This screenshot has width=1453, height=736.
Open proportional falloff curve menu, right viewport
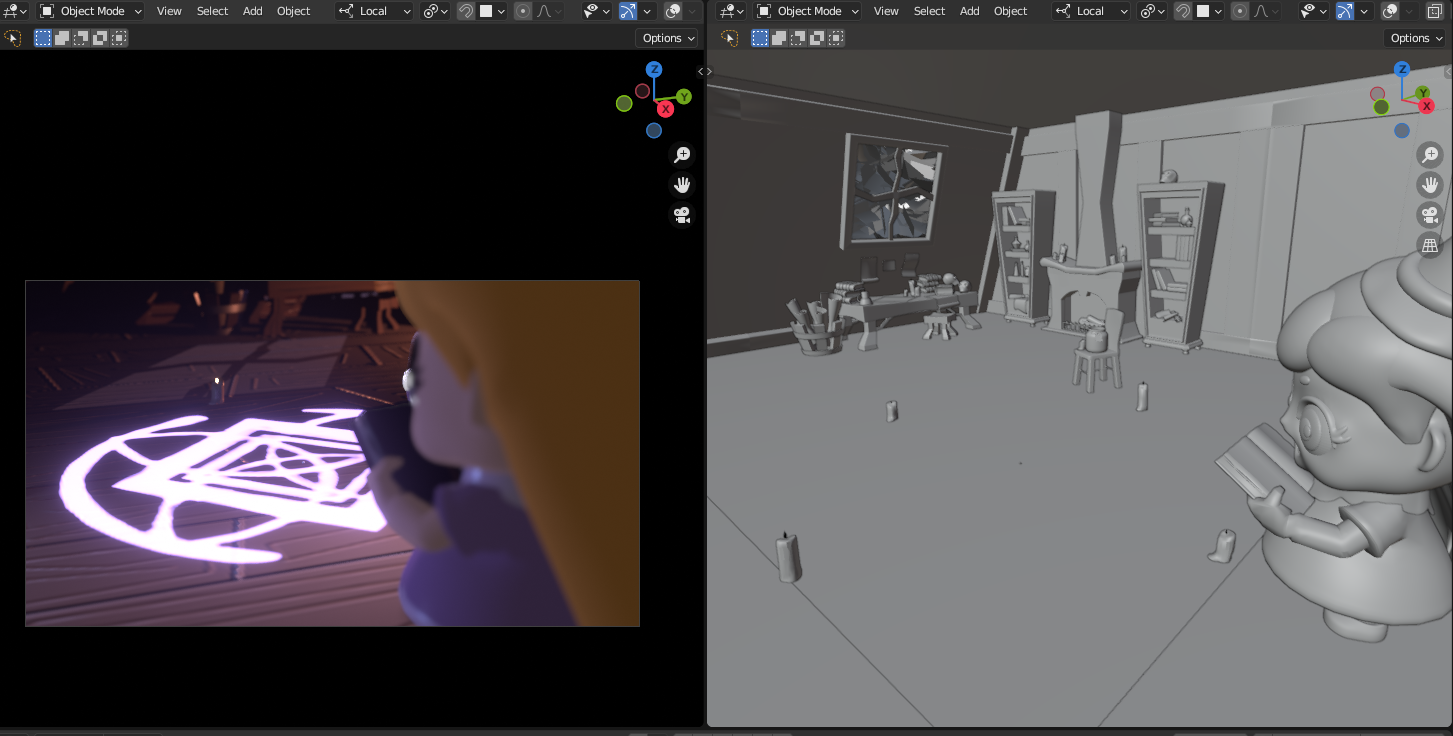pos(1266,11)
